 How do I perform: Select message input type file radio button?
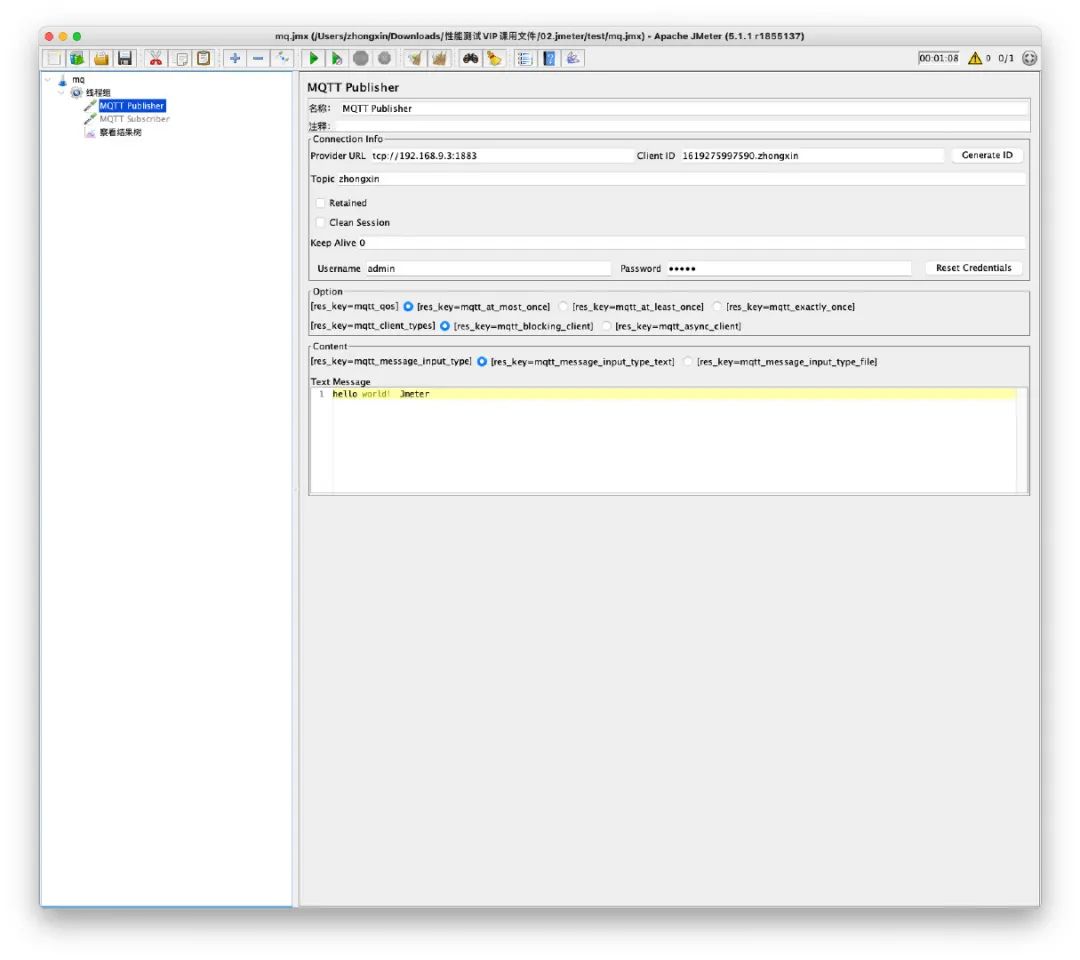(x=688, y=362)
